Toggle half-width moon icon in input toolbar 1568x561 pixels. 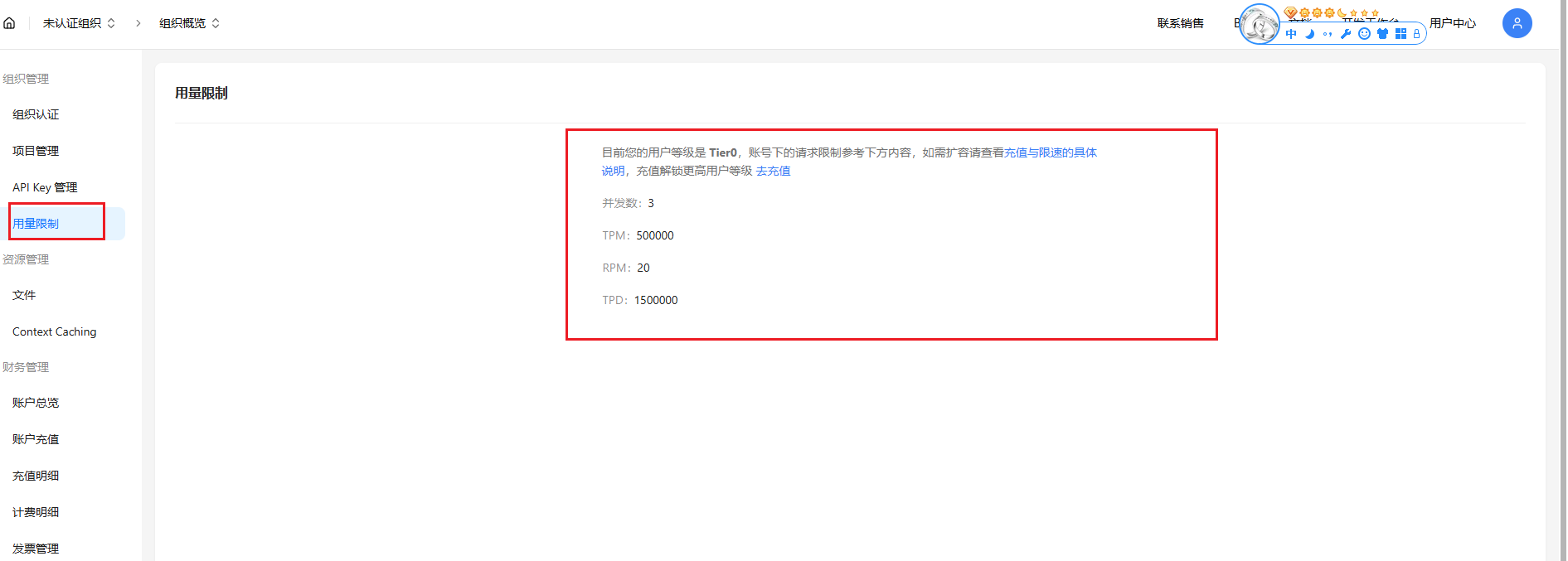click(1309, 34)
